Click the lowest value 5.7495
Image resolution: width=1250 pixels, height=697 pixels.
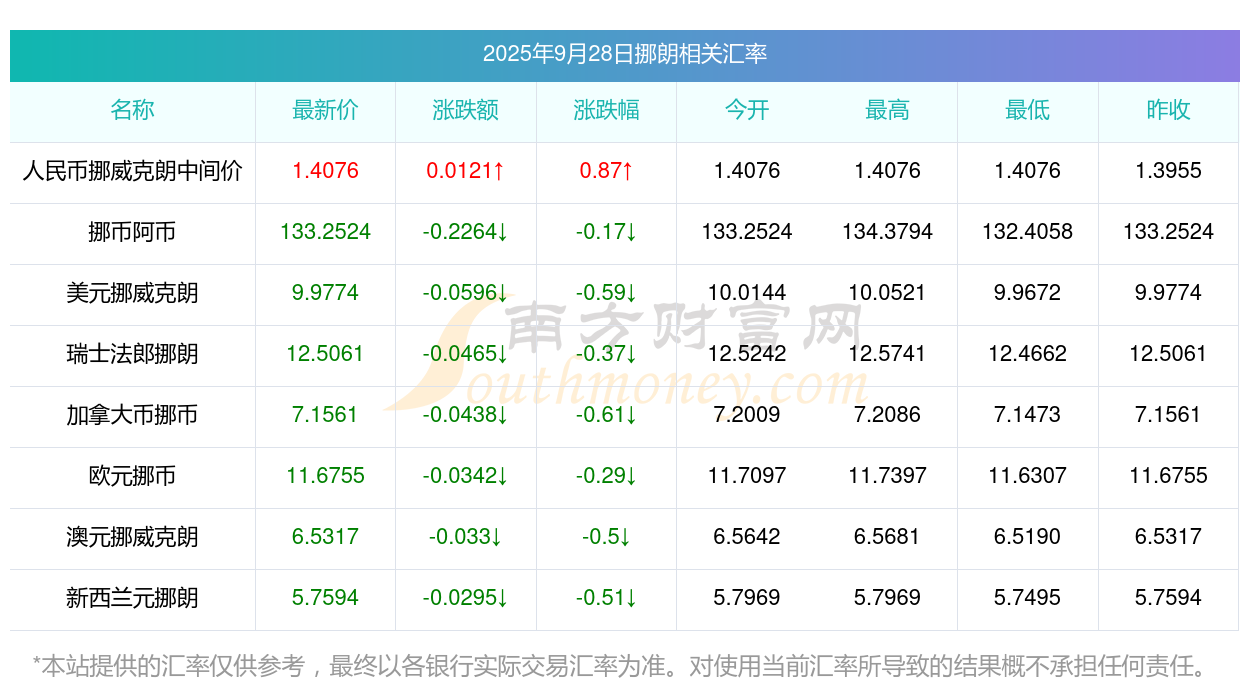(1028, 598)
